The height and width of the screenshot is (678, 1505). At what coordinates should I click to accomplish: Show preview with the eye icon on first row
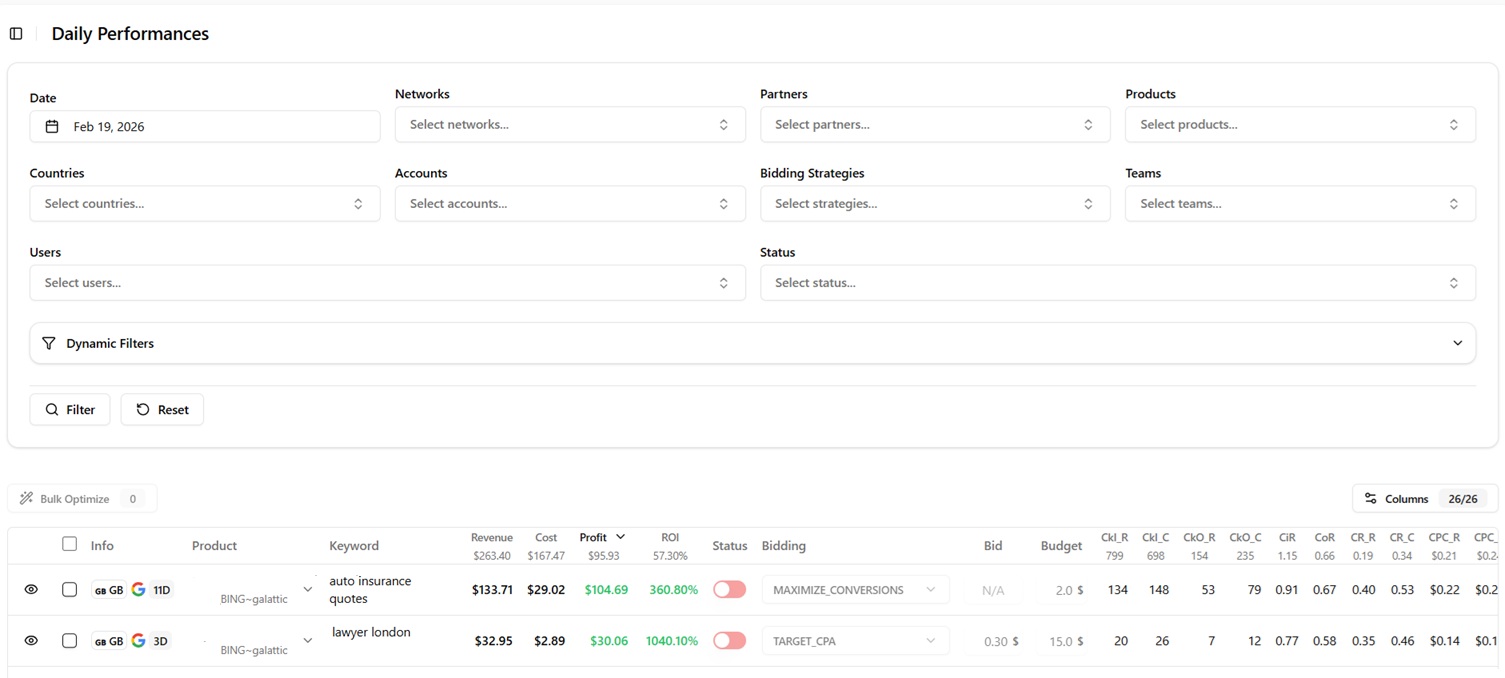click(30, 589)
